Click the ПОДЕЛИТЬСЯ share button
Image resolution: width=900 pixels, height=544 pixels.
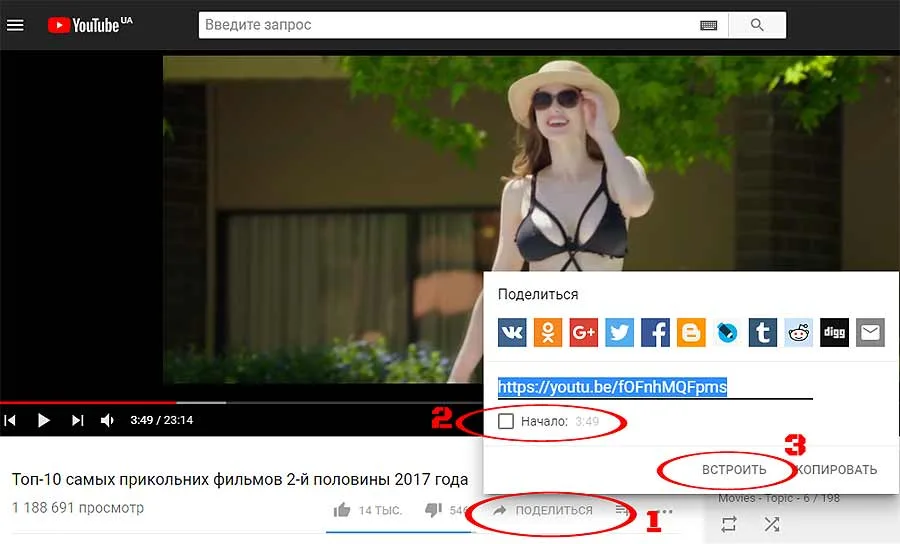[543, 510]
